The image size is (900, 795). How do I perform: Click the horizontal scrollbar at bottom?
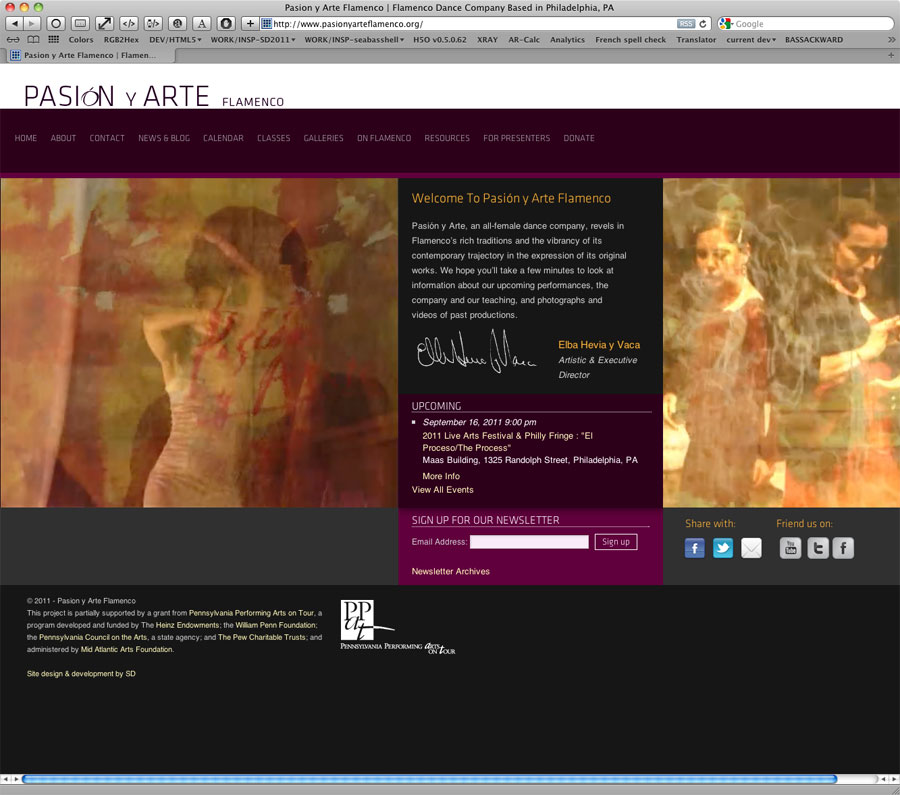click(430, 779)
